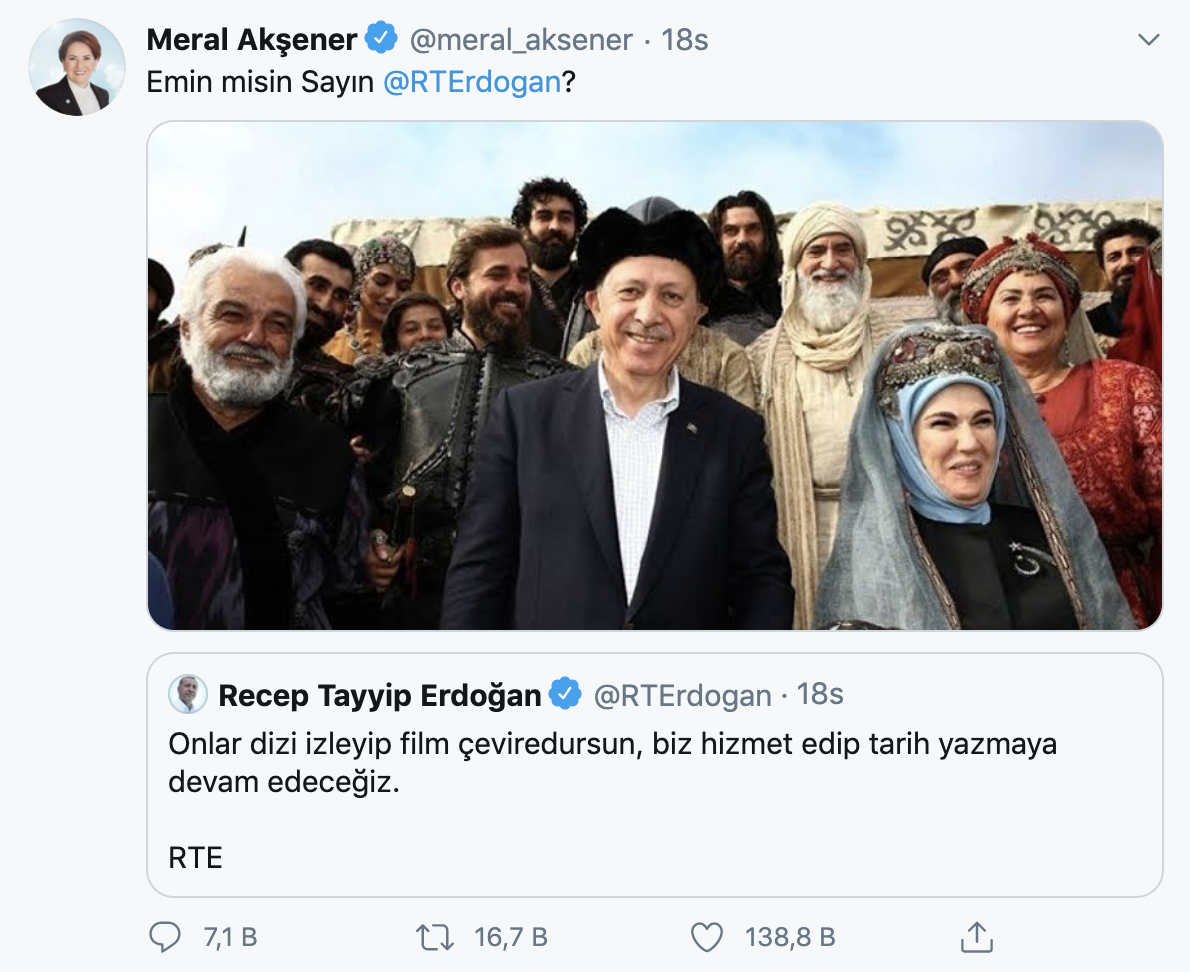The image size is (1190, 972).
Task: Click Erdoğan's small avatar in quoted tweet
Action: click(x=187, y=694)
